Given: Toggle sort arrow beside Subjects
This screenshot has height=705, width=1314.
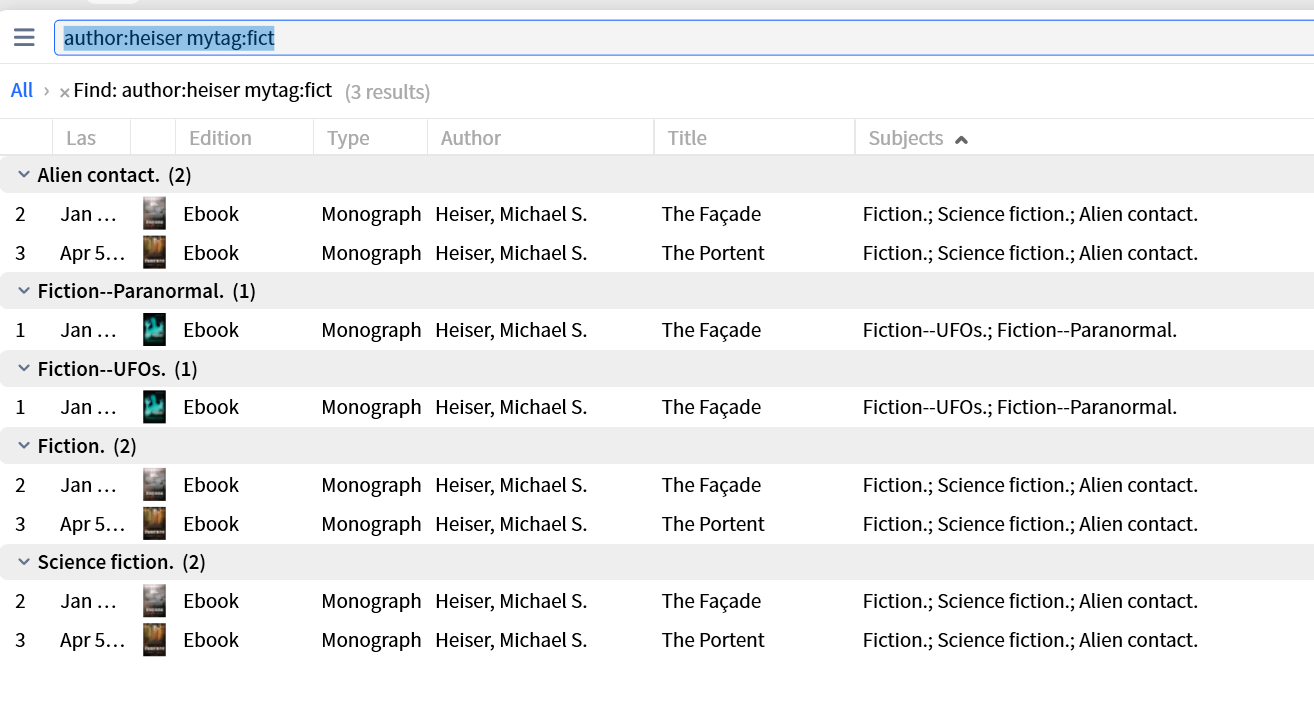Looking at the screenshot, I should click(x=961, y=139).
